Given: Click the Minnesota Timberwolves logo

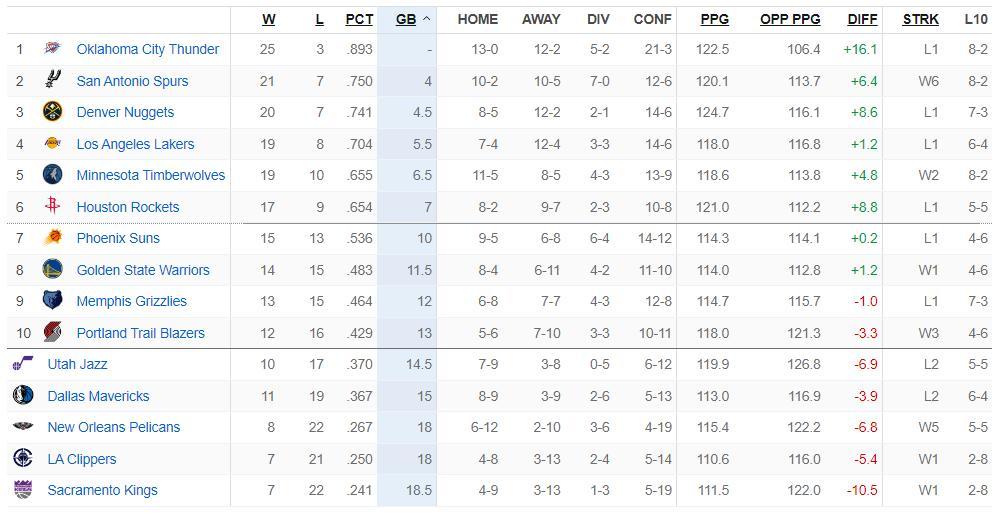Looking at the screenshot, I should coord(53,175).
